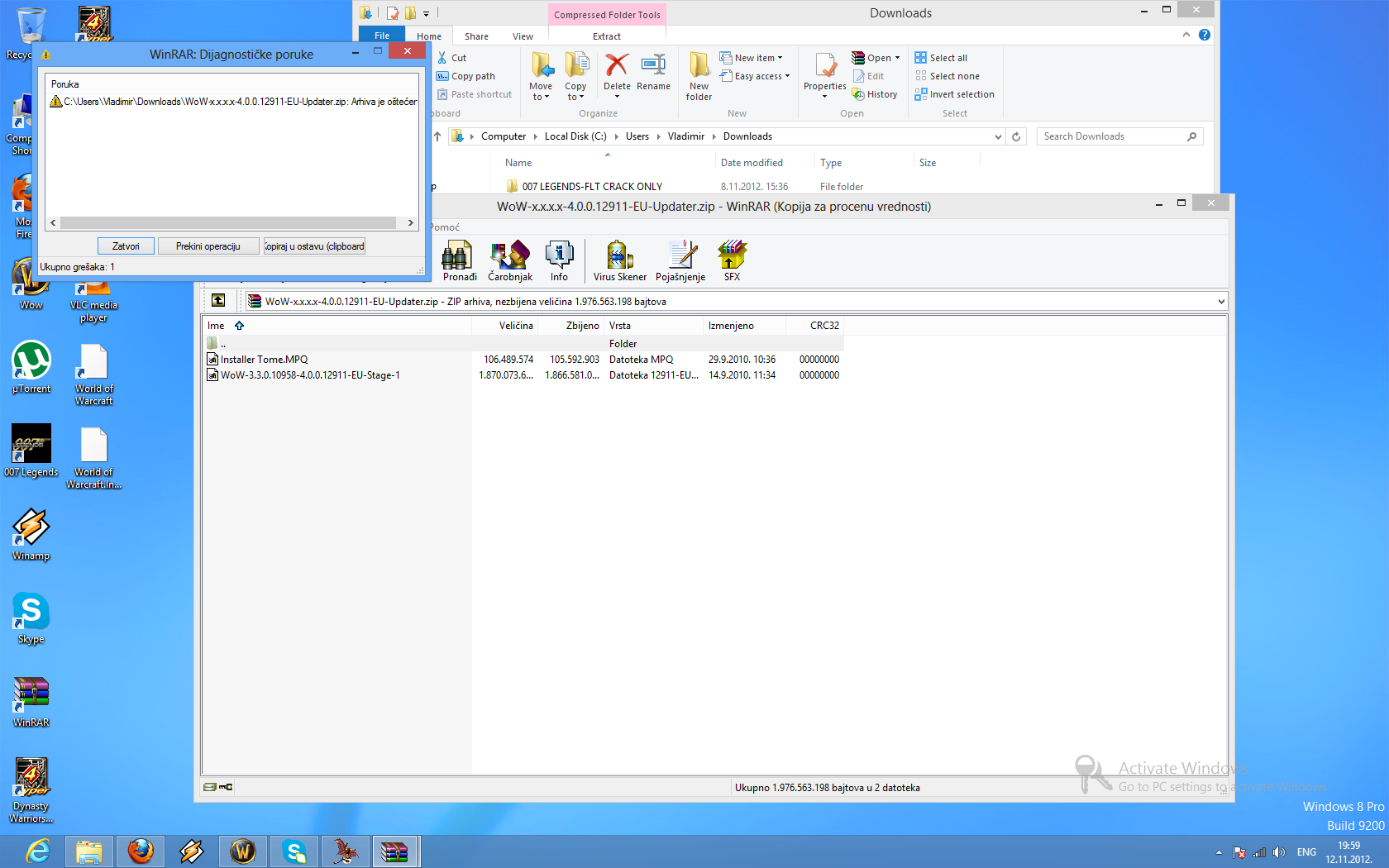Select the Winamp desktop shortcut
Viewport: 1389px width, 868px height.
click(x=31, y=535)
